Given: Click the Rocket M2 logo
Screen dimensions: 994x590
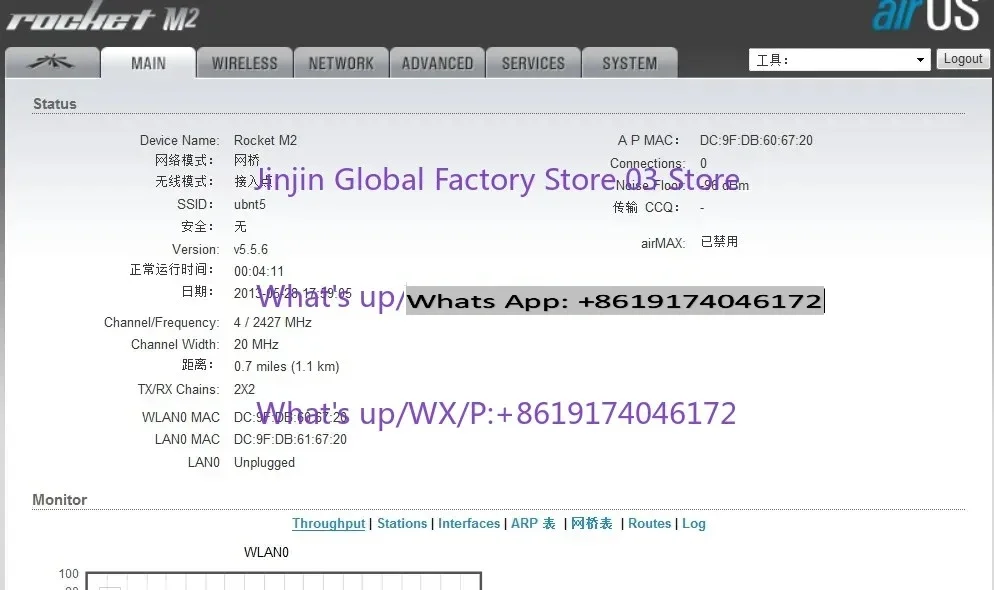Looking at the screenshot, I should tap(103, 17).
